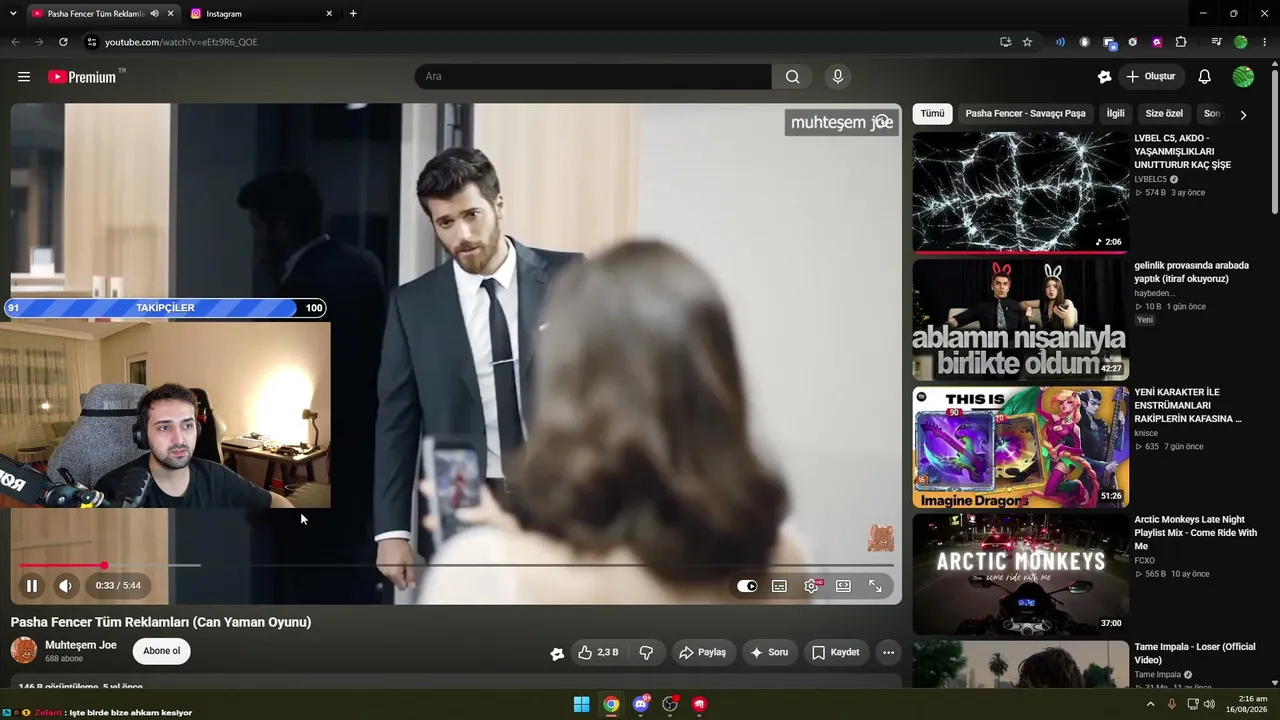This screenshot has height=720, width=1280.
Task: Select the Pasha Fencer - Savaşçı Paşa chip
Action: click(x=1025, y=114)
